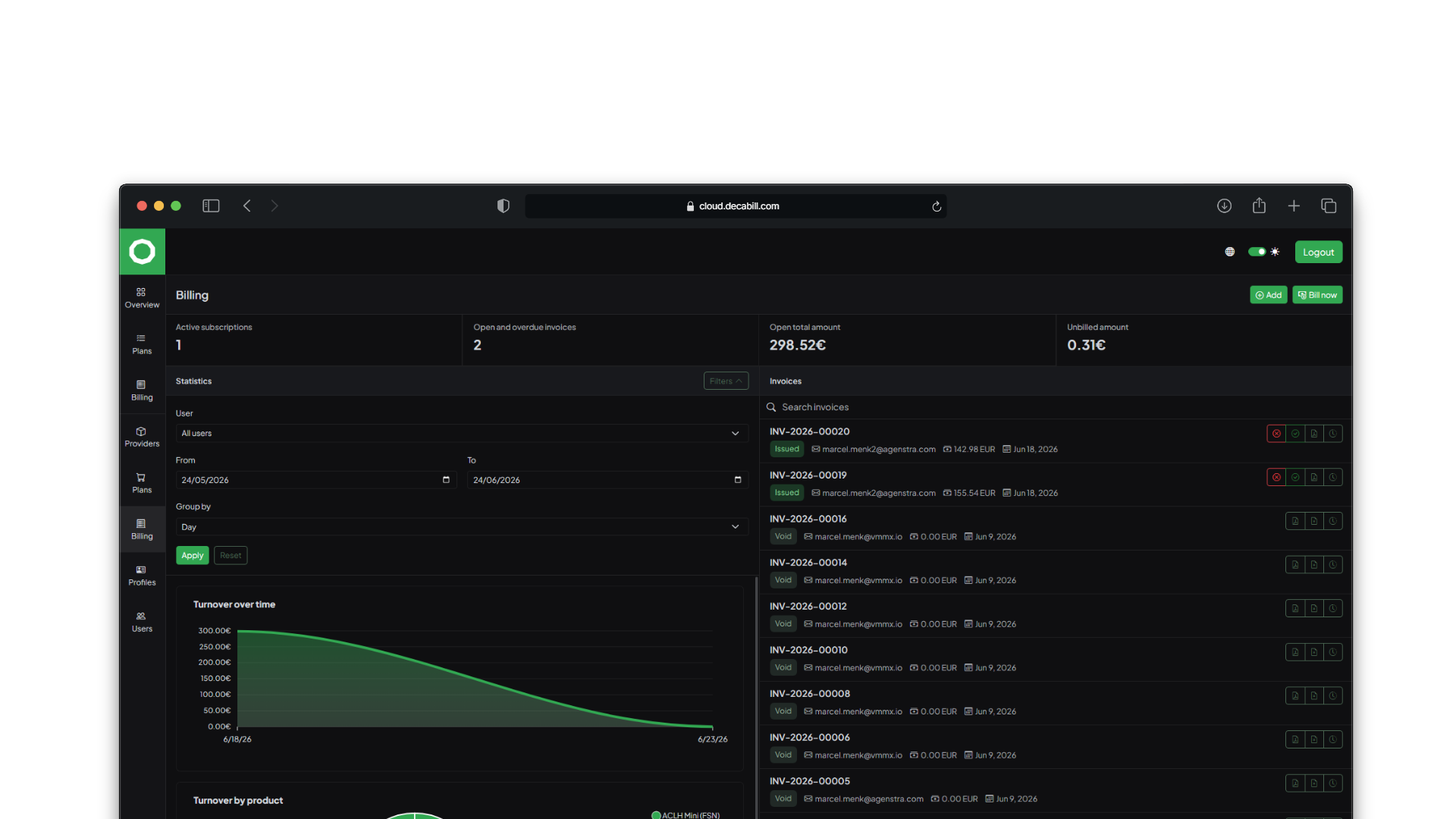Viewport: 1456px width, 819px height.
Task: Open invoice INV-2026-00020 title
Action: click(809, 431)
